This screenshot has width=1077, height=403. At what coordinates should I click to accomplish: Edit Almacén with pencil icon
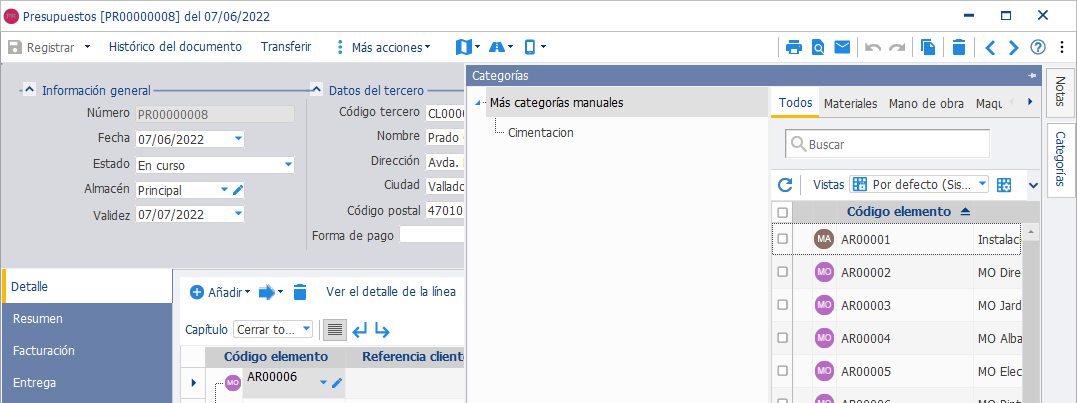[238, 190]
